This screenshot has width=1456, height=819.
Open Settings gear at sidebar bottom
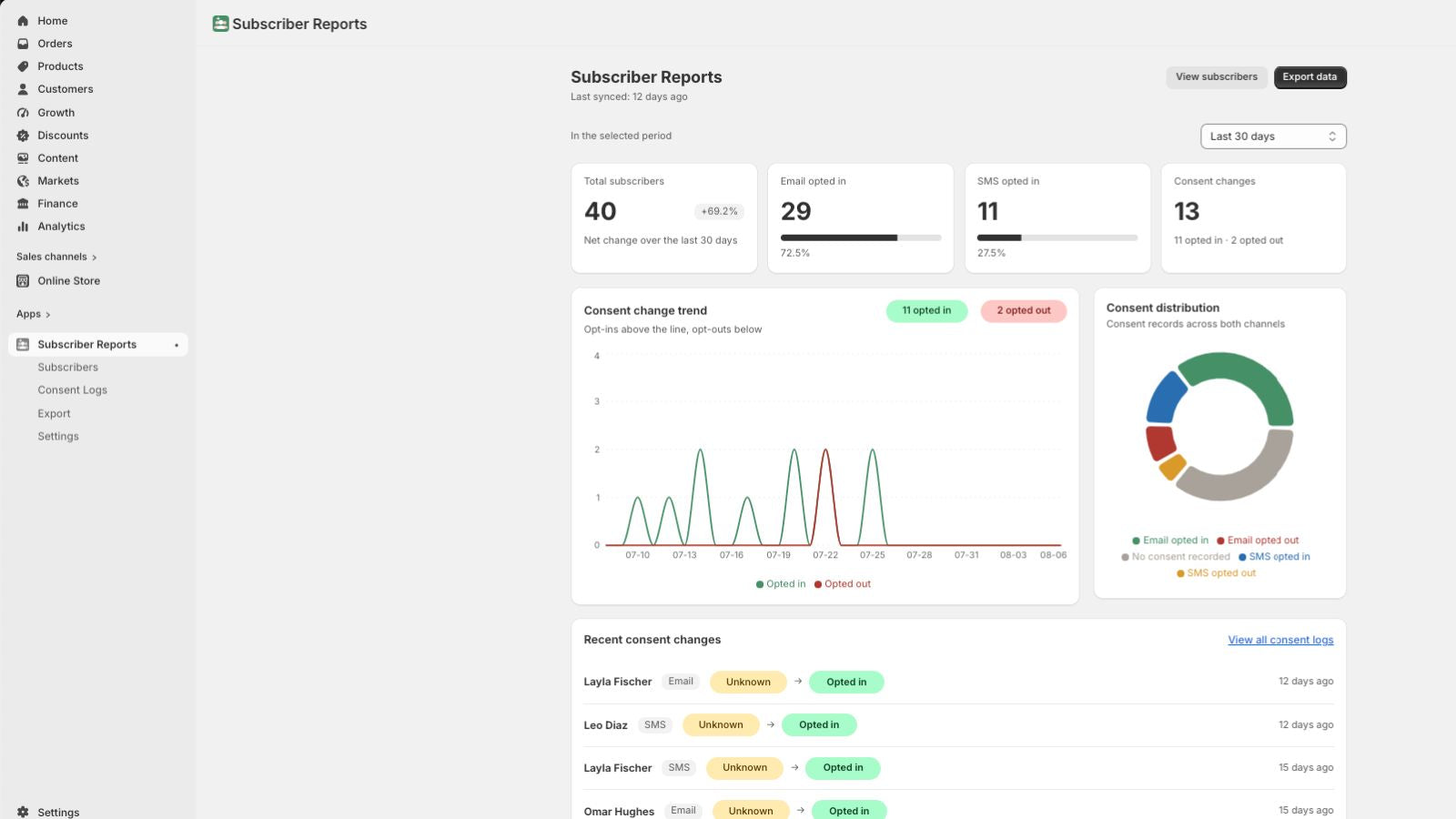[23, 812]
